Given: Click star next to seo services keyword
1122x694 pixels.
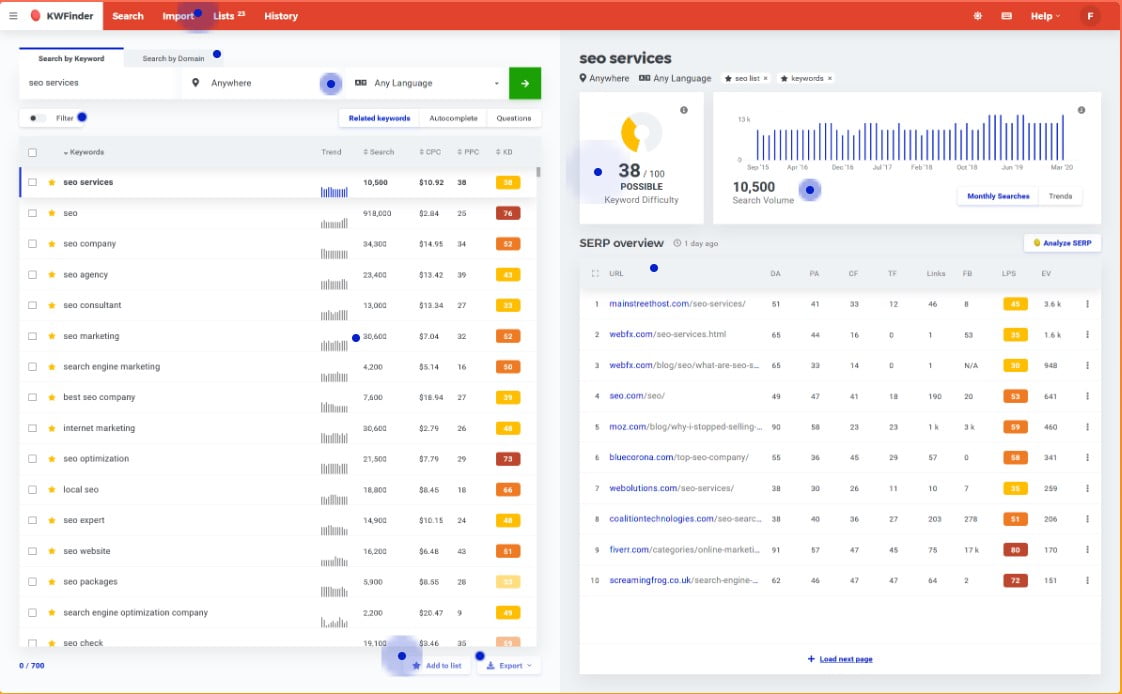Looking at the screenshot, I should click(x=52, y=182).
